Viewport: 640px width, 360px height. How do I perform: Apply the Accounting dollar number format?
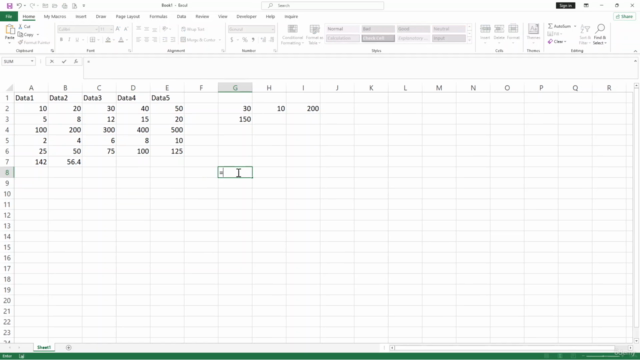click(x=231, y=40)
